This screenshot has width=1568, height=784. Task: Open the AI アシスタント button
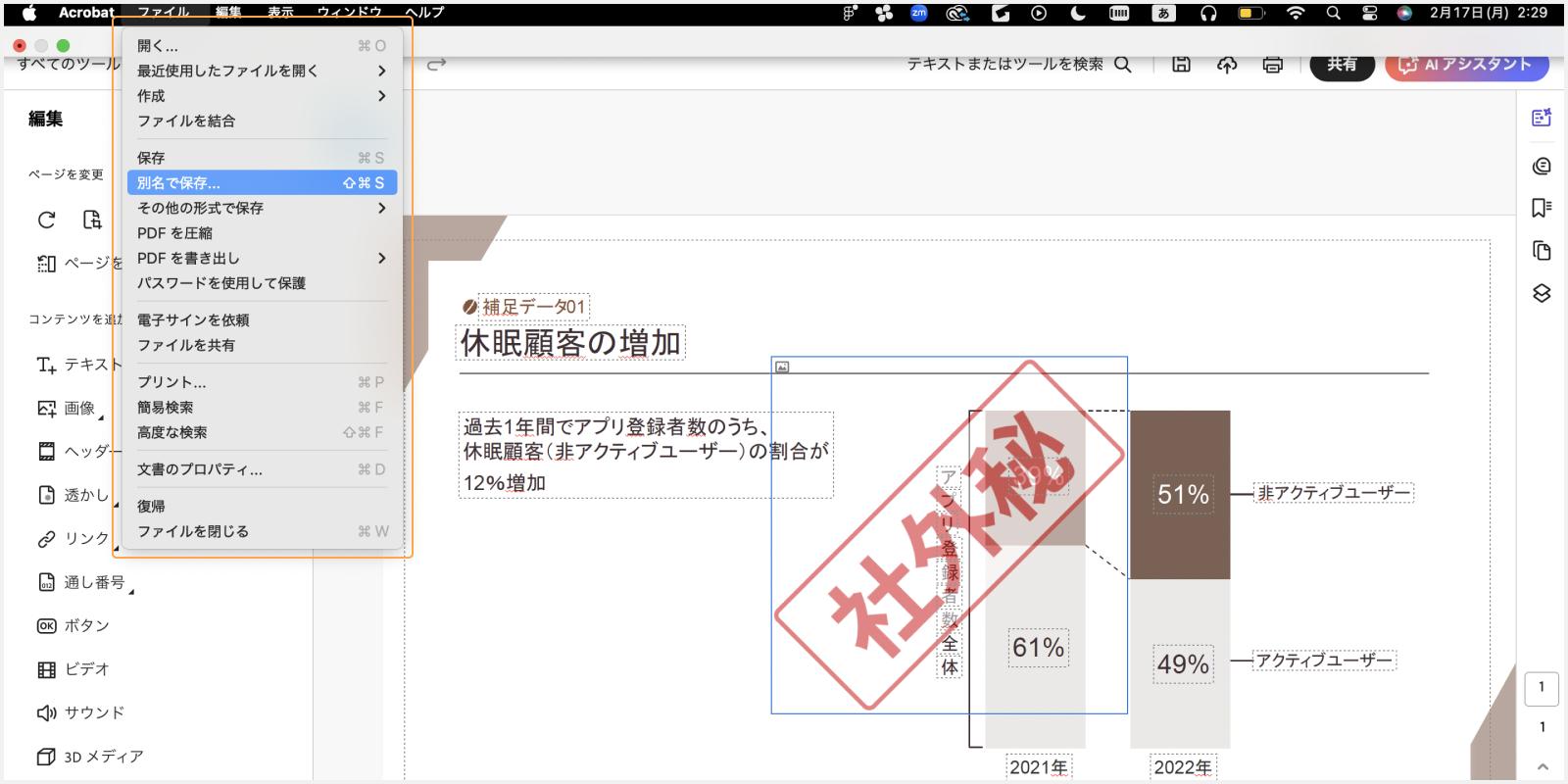(x=1467, y=65)
